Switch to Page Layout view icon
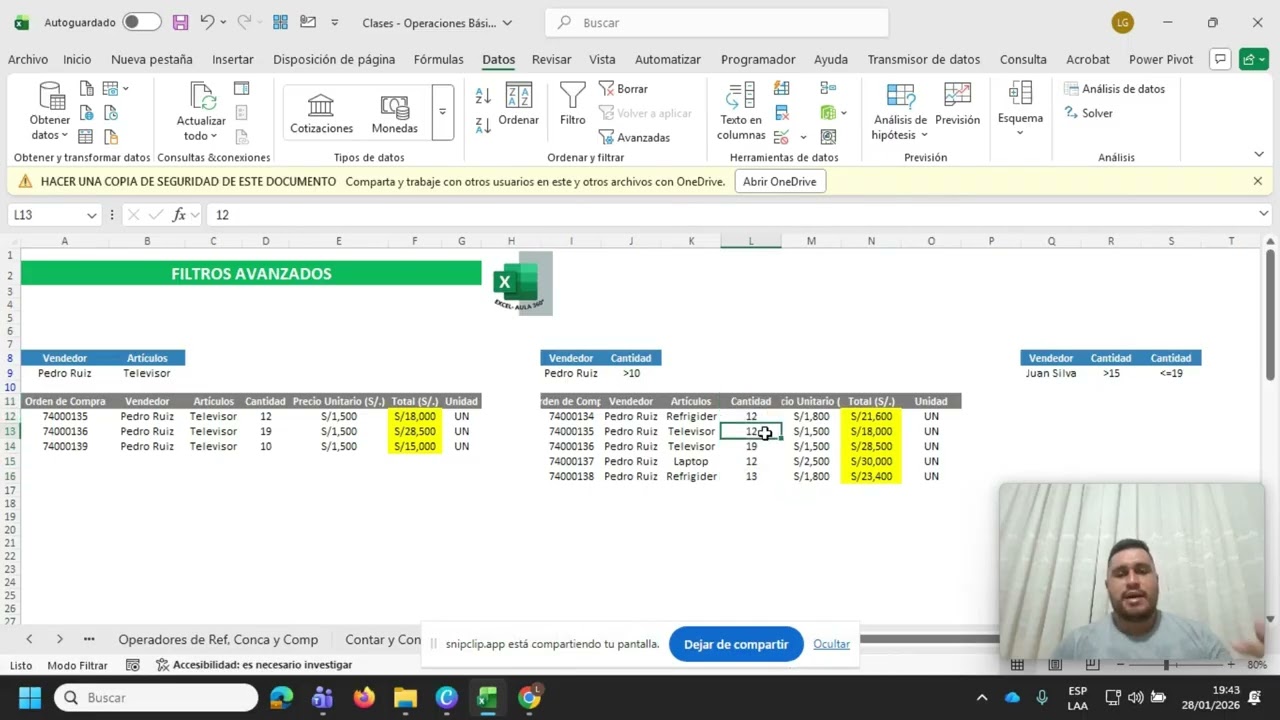This screenshot has width=1280, height=720. coord(1054,665)
